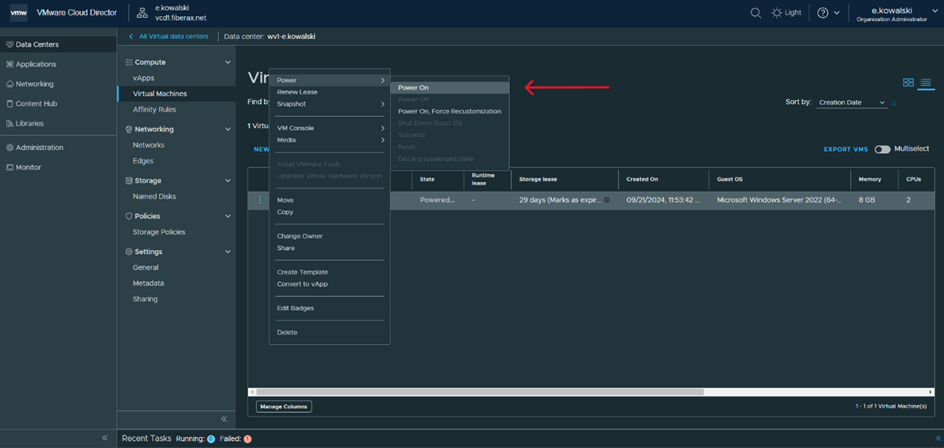944x448 pixels.
Task: Open the e.kowalski user account menu
Action: click(891, 13)
